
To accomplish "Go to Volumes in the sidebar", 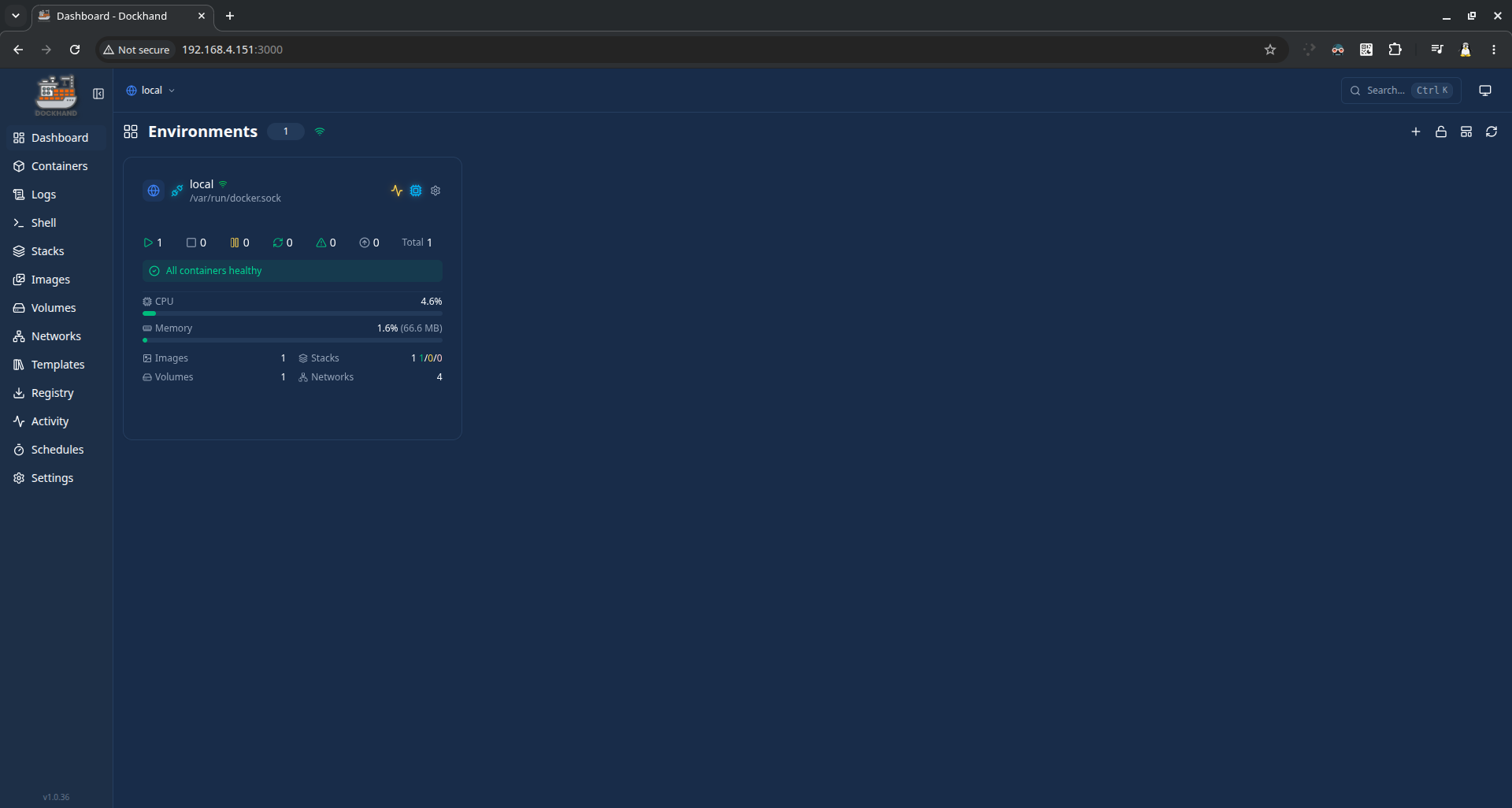I will click(x=56, y=308).
